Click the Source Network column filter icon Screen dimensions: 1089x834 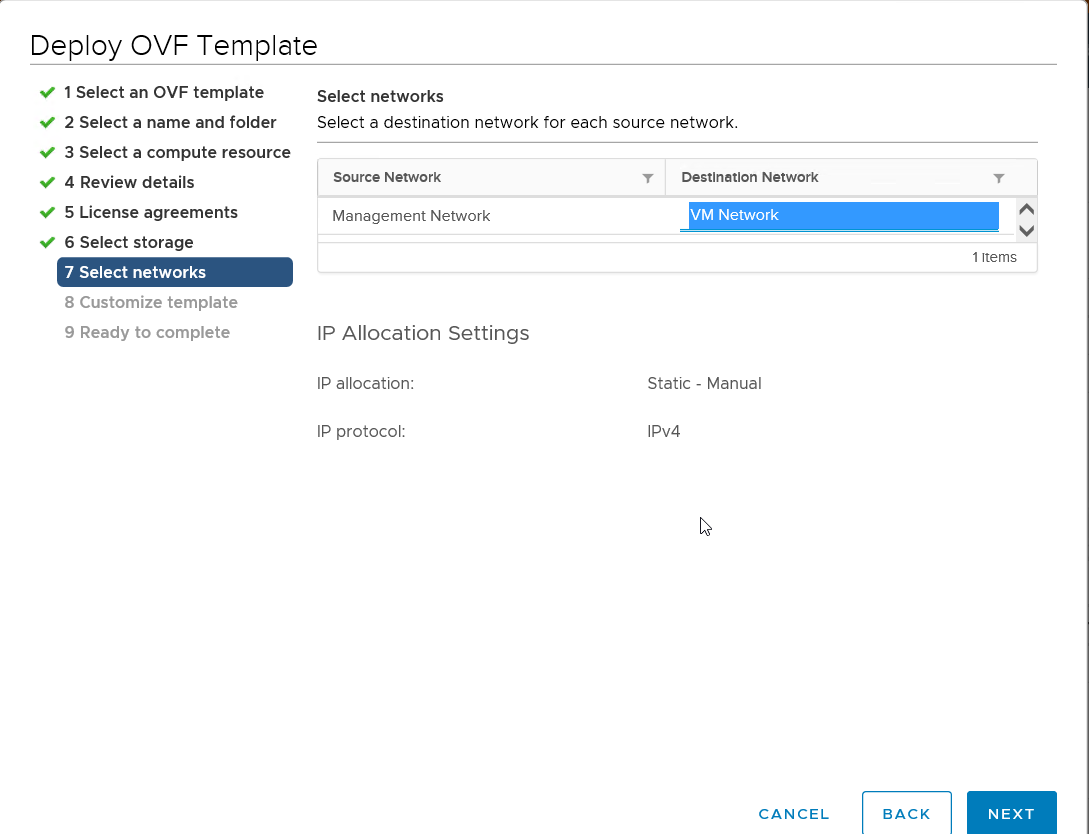(648, 178)
